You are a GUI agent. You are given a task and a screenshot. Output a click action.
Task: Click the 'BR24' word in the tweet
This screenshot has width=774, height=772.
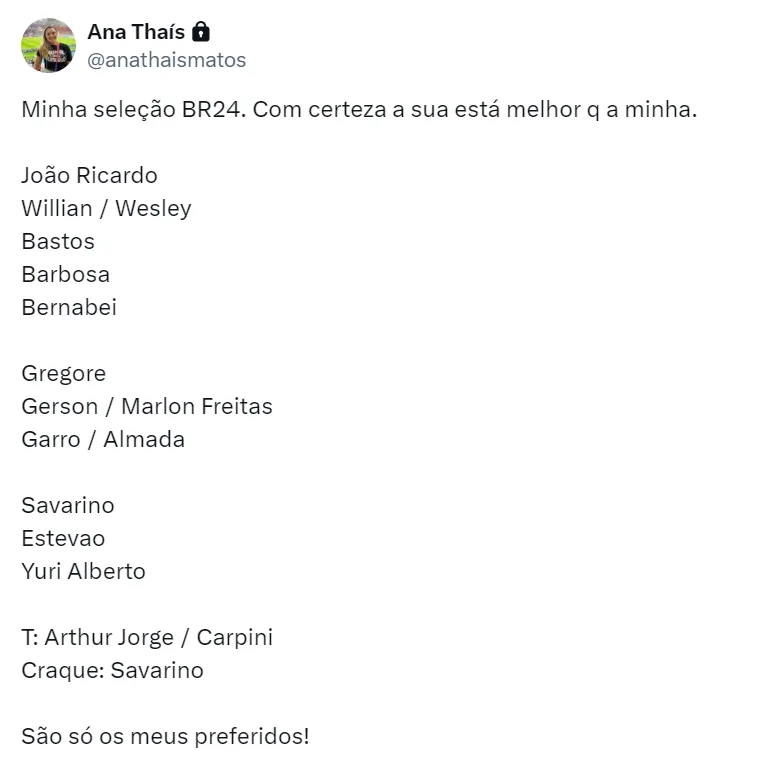click(x=210, y=109)
